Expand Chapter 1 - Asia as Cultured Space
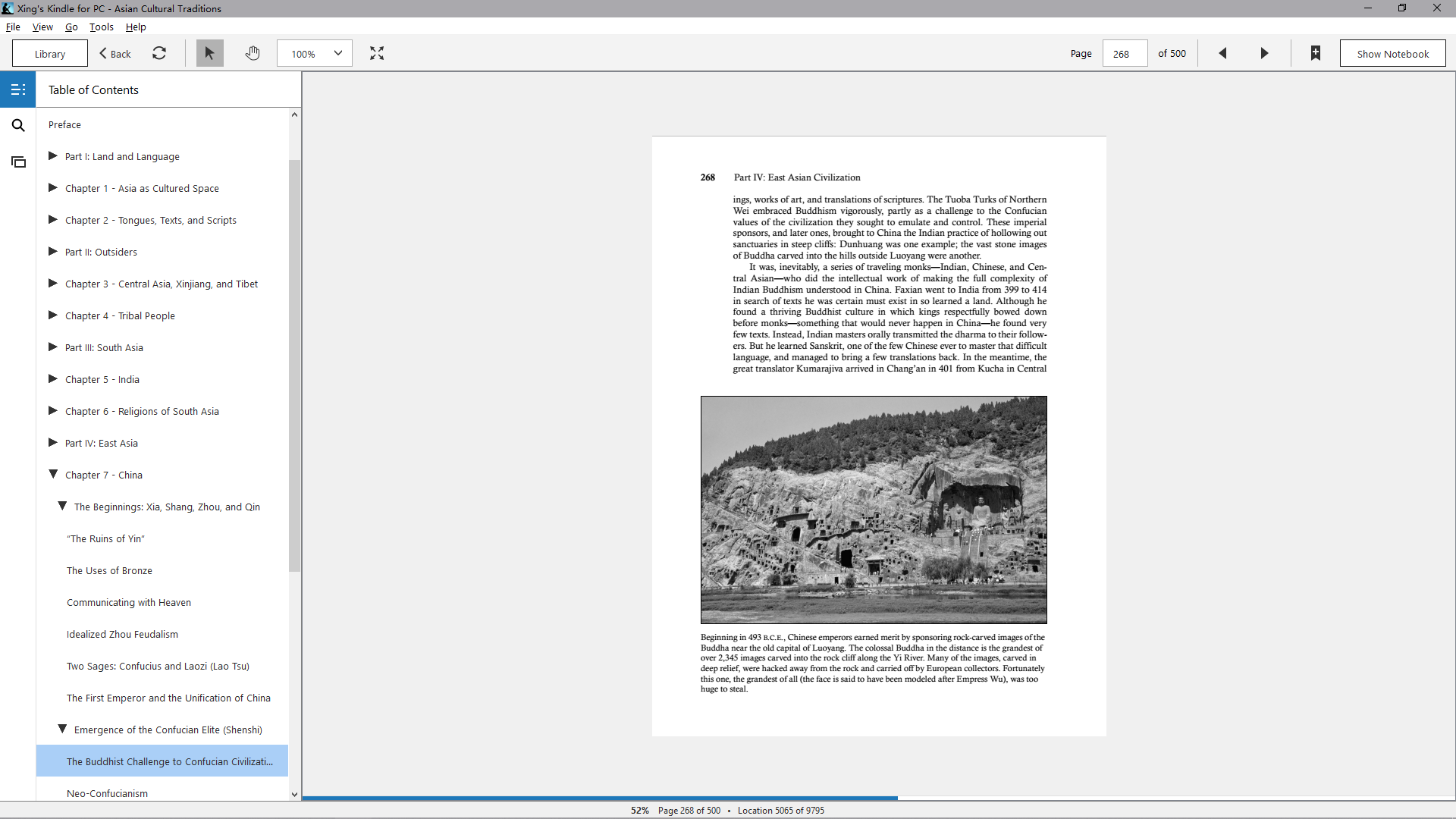 tap(53, 187)
